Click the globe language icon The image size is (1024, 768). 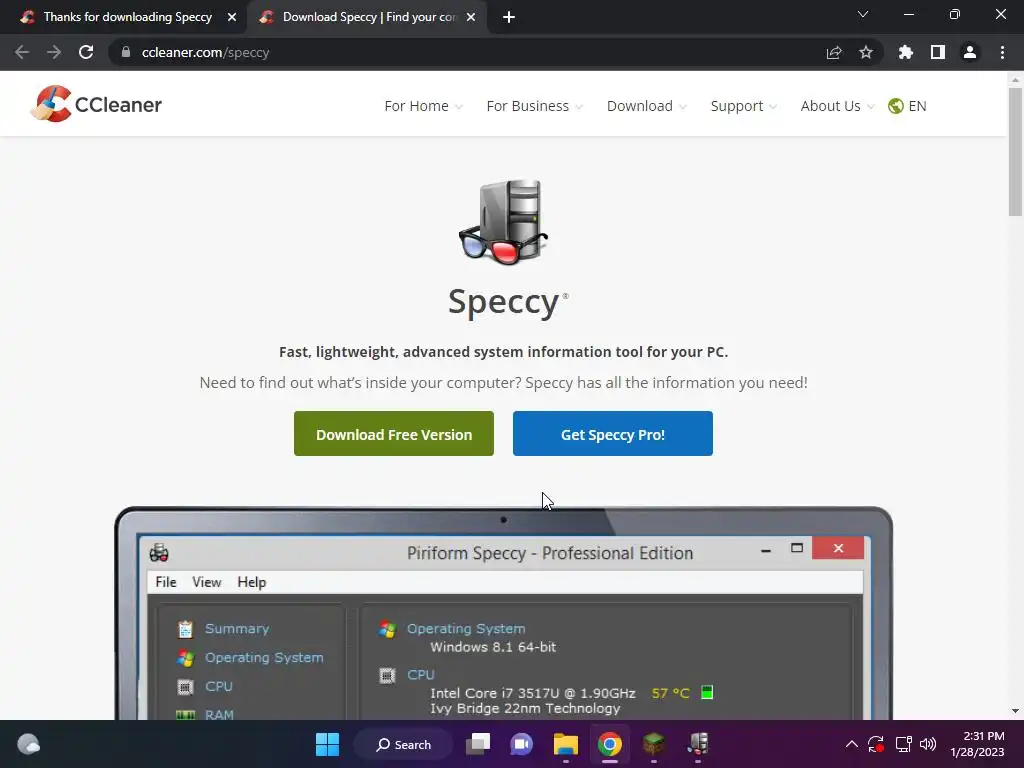(x=895, y=106)
